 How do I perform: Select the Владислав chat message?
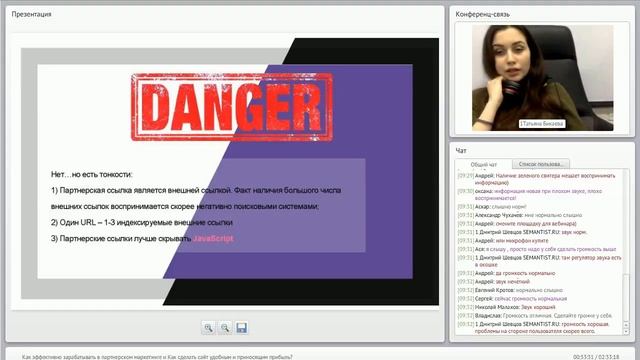pyautogui.click(x=535, y=316)
